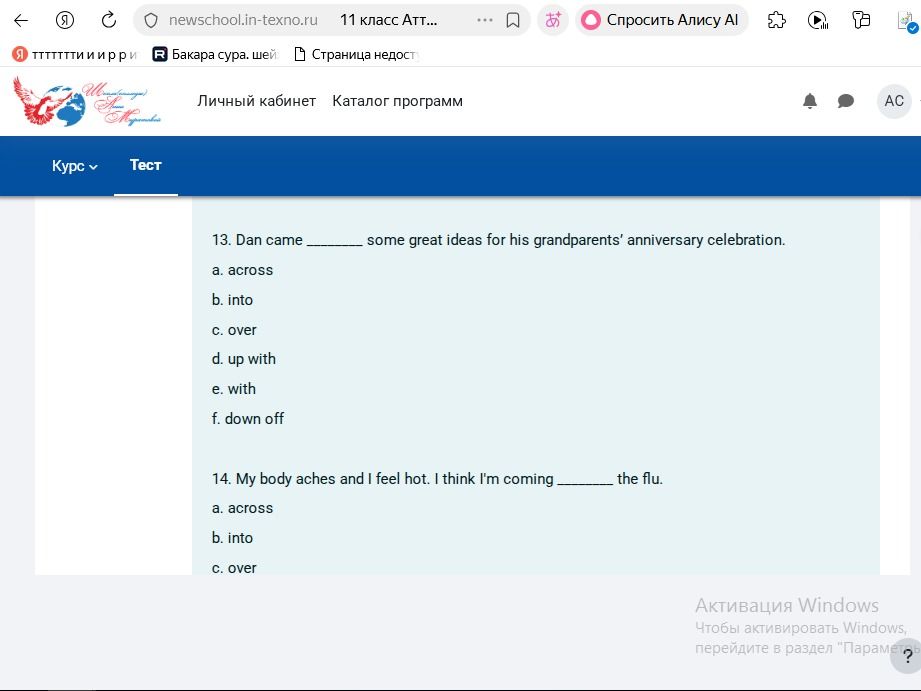
Task: Open the notifications bell icon
Action: (810, 101)
